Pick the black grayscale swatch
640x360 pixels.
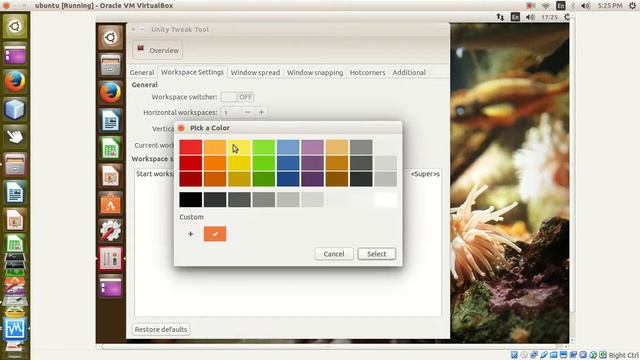tap(191, 200)
